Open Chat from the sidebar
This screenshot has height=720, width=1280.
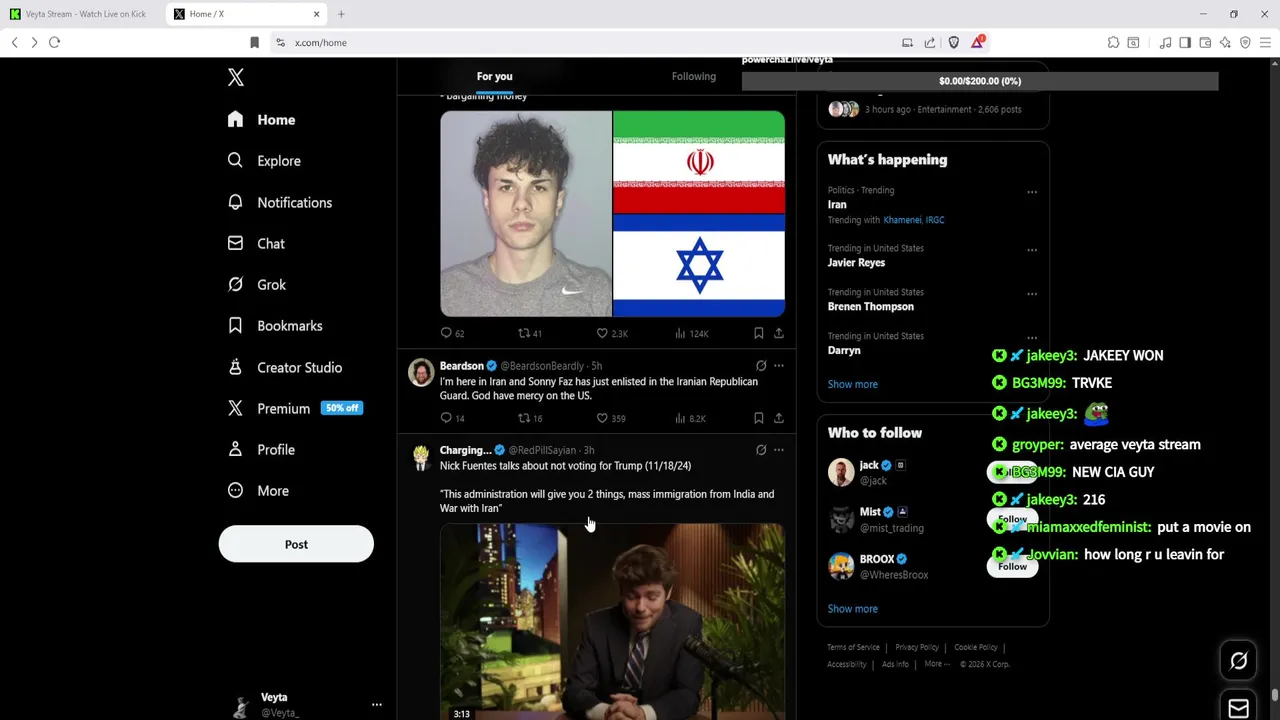pyautogui.click(x=255, y=243)
